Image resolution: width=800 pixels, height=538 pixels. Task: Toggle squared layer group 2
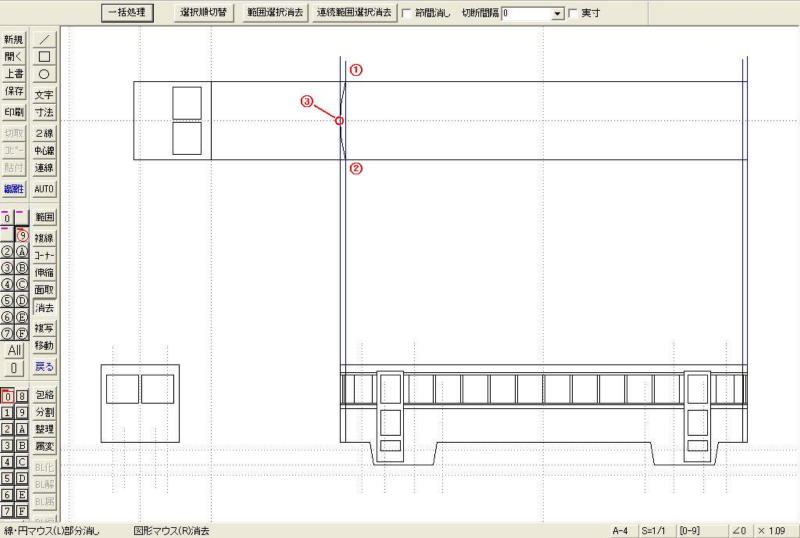click(7, 429)
